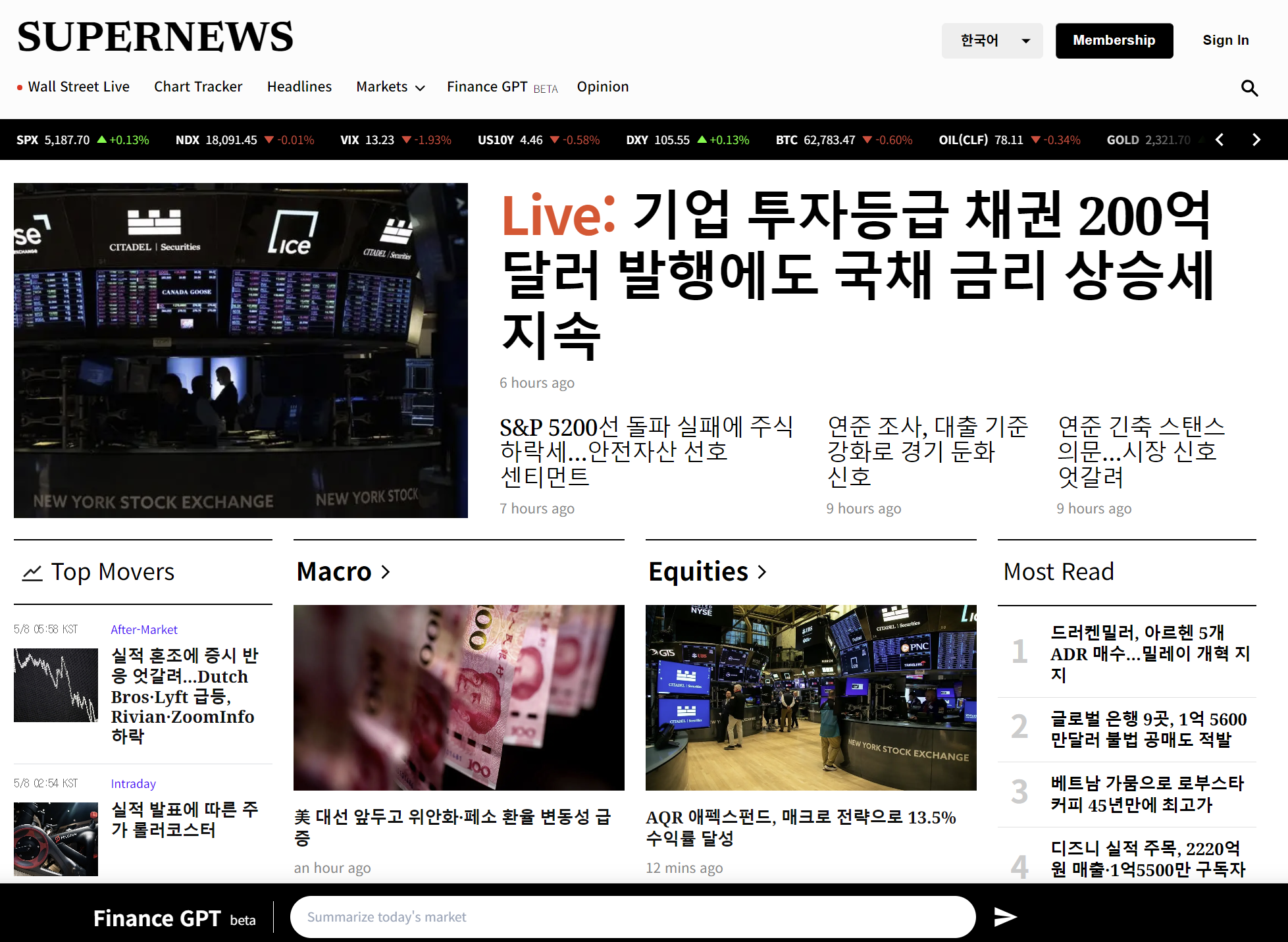This screenshot has height=942, width=1288.
Task: Expand the Markets menu
Action: click(390, 87)
